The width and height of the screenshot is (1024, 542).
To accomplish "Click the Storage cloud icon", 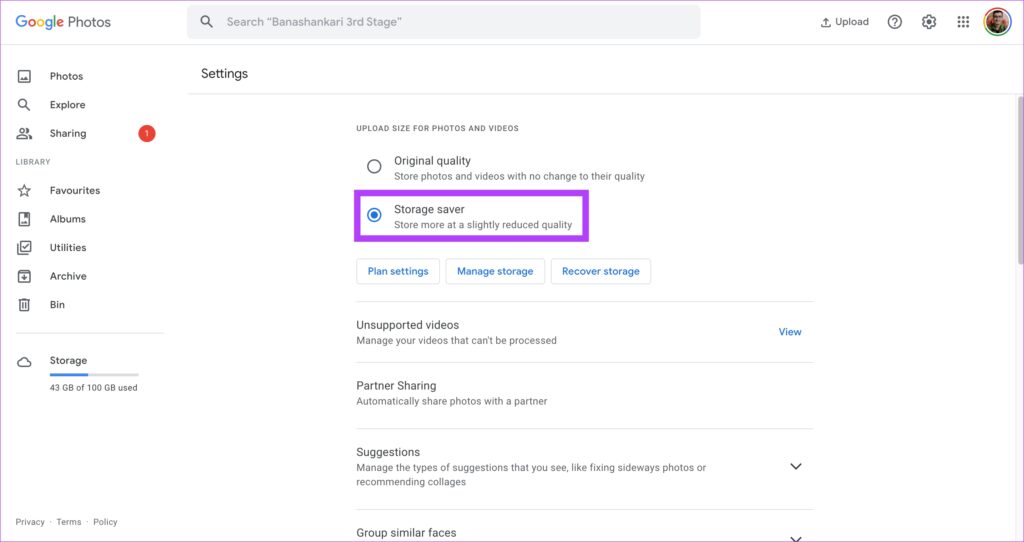I will click(x=24, y=362).
